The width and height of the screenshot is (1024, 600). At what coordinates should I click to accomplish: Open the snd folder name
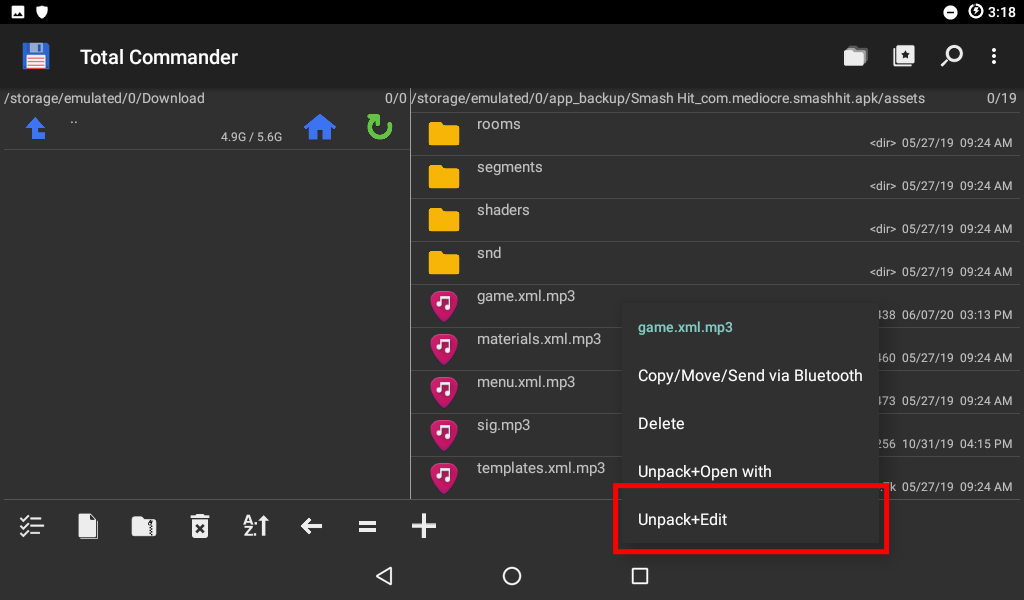pyautogui.click(x=489, y=253)
